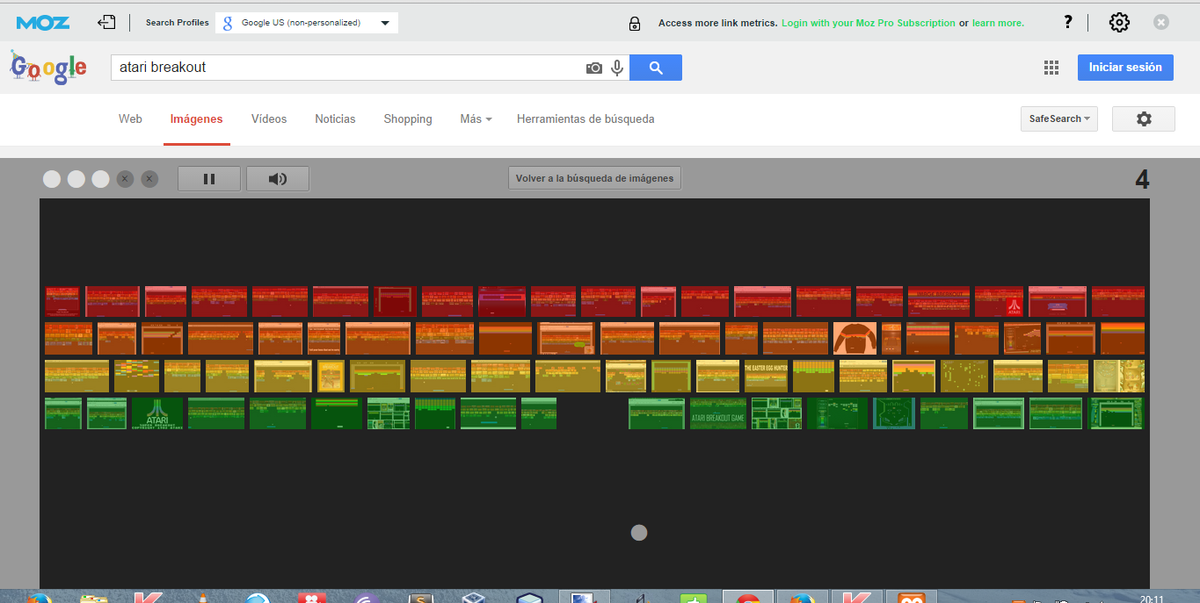Click the search-by-image camera icon
This screenshot has height=603, width=1200.
[594, 67]
